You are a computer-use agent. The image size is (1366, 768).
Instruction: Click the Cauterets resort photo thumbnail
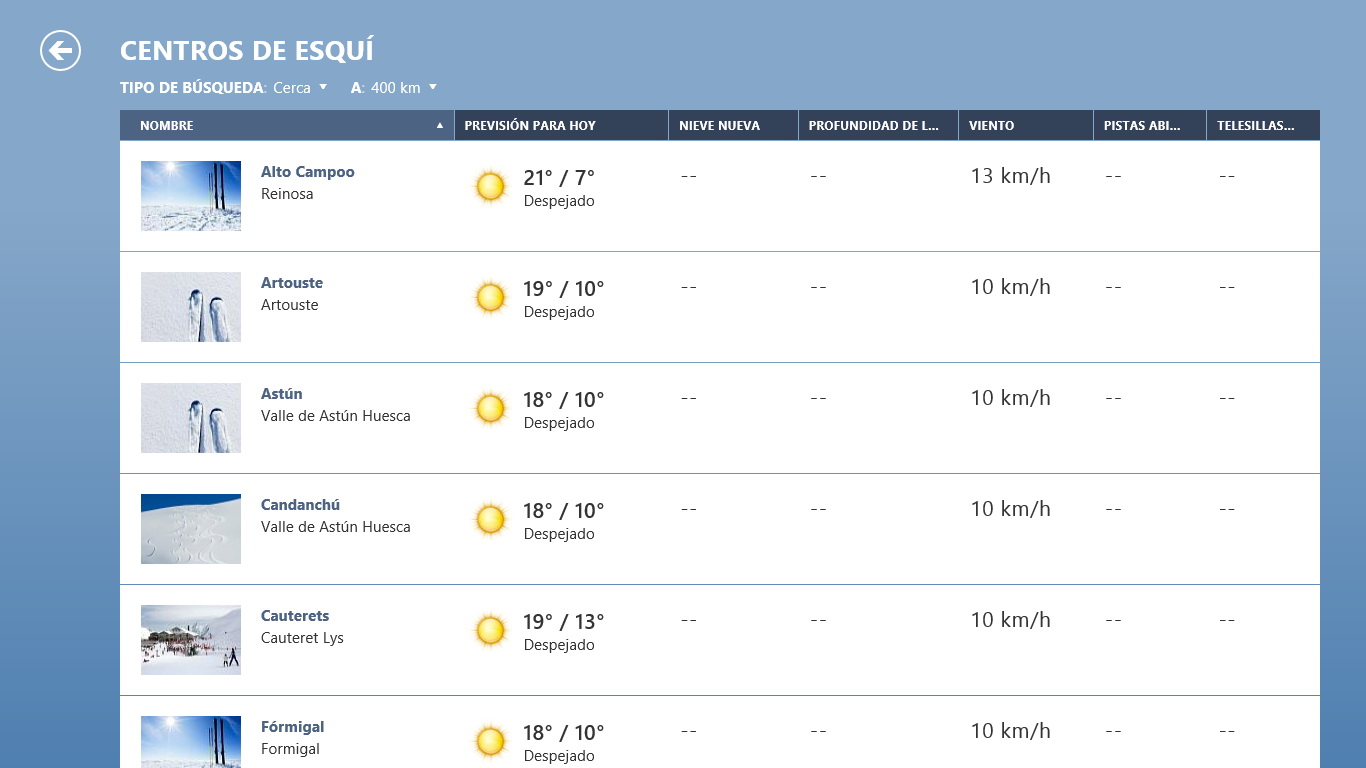[191, 640]
